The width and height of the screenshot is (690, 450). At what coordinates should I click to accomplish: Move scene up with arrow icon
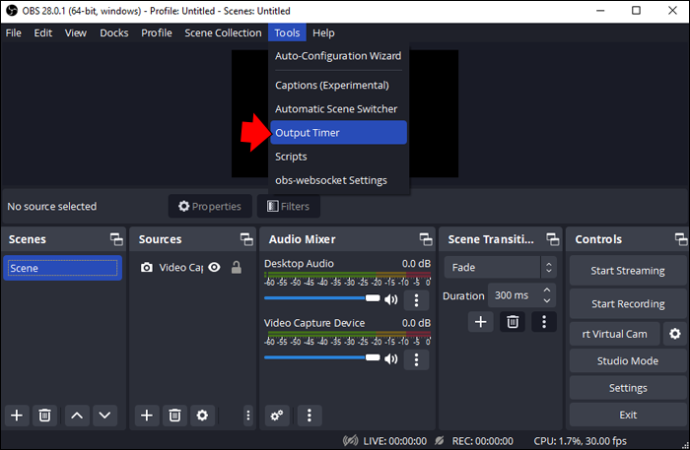click(x=77, y=415)
